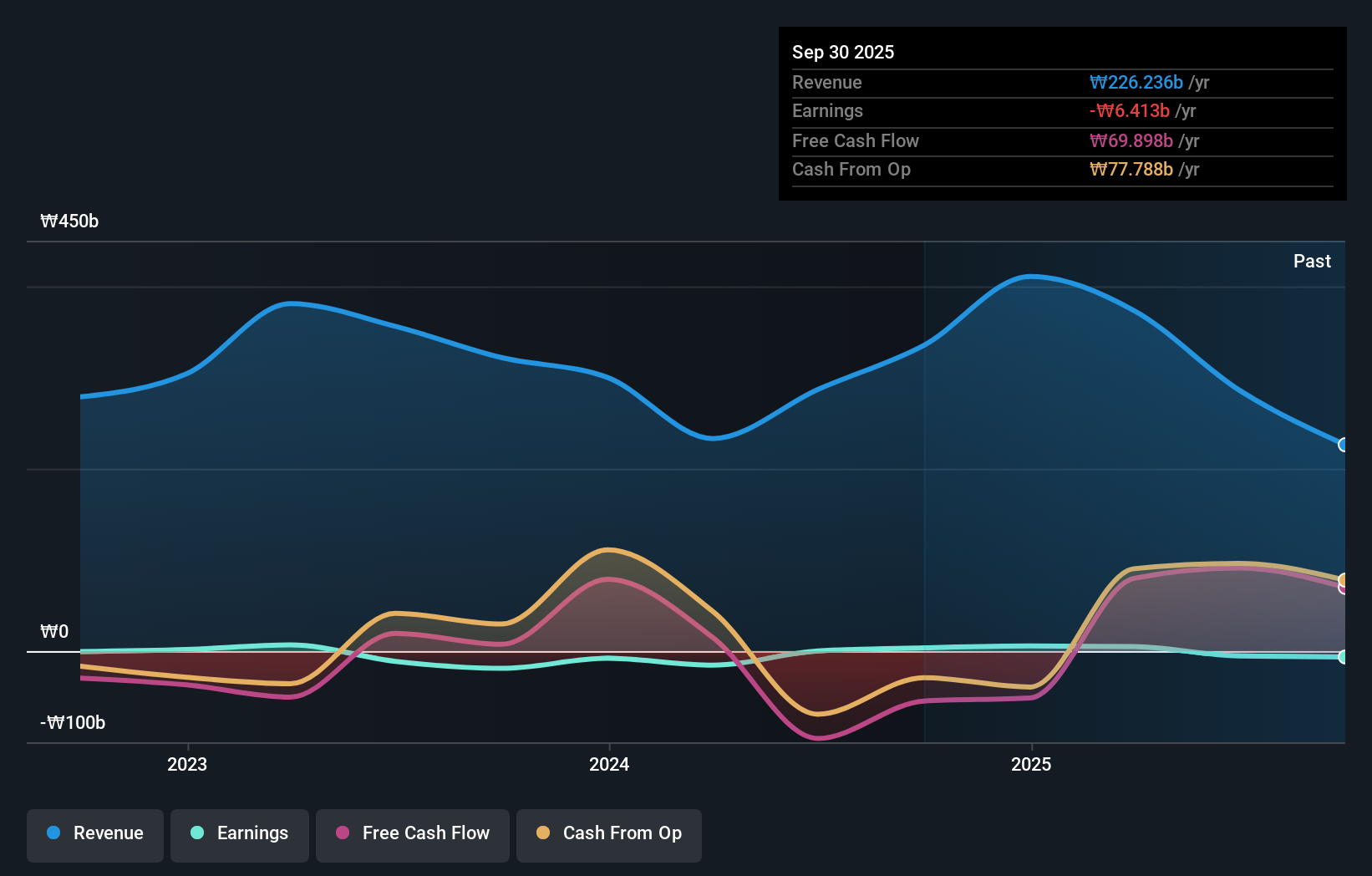Viewport: 1372px width, 876px height.
Task: Select the Free Cash Flow endpoint marker
Action: [x=1342, y=590]
